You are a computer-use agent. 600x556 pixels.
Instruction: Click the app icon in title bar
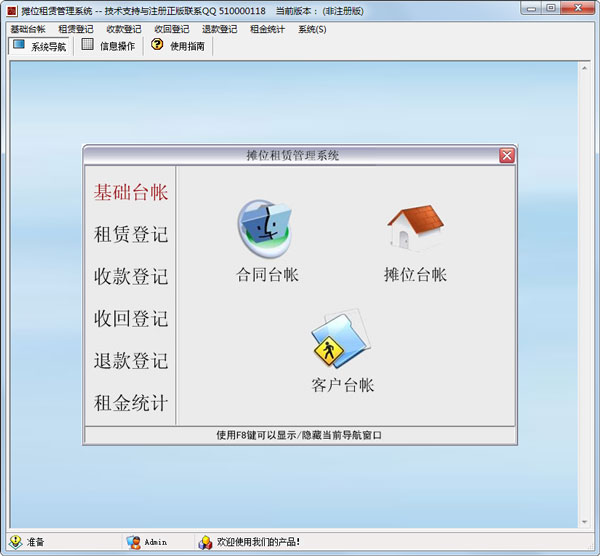(x=12, y=11)
